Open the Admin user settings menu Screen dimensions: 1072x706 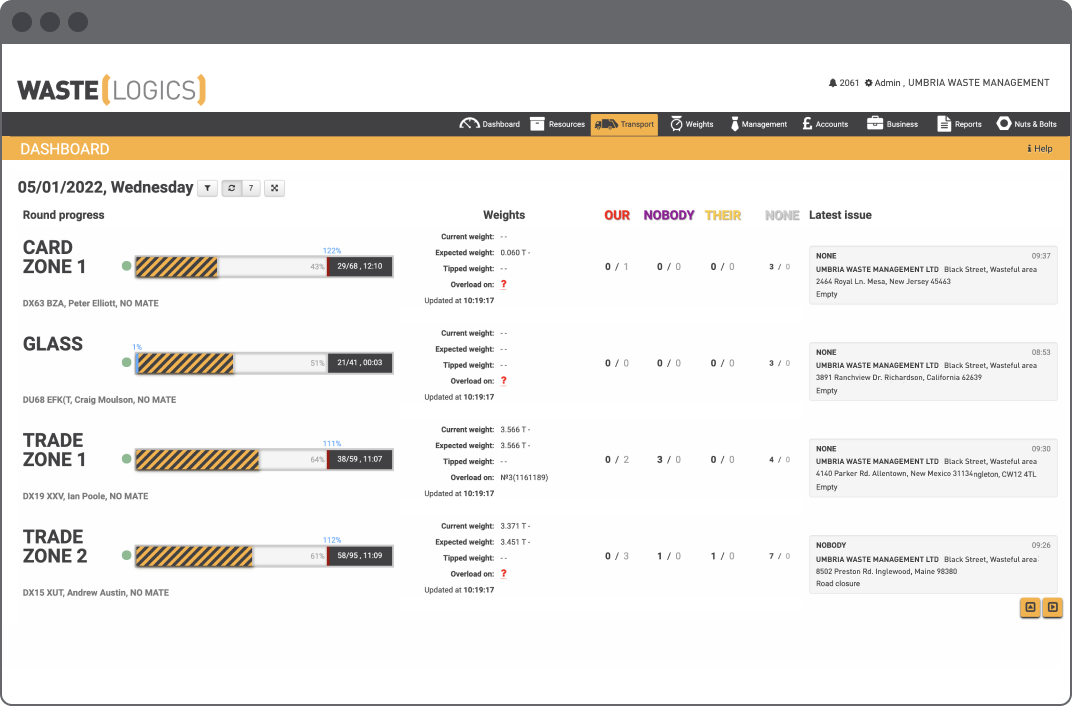click(x=883, y=83)
